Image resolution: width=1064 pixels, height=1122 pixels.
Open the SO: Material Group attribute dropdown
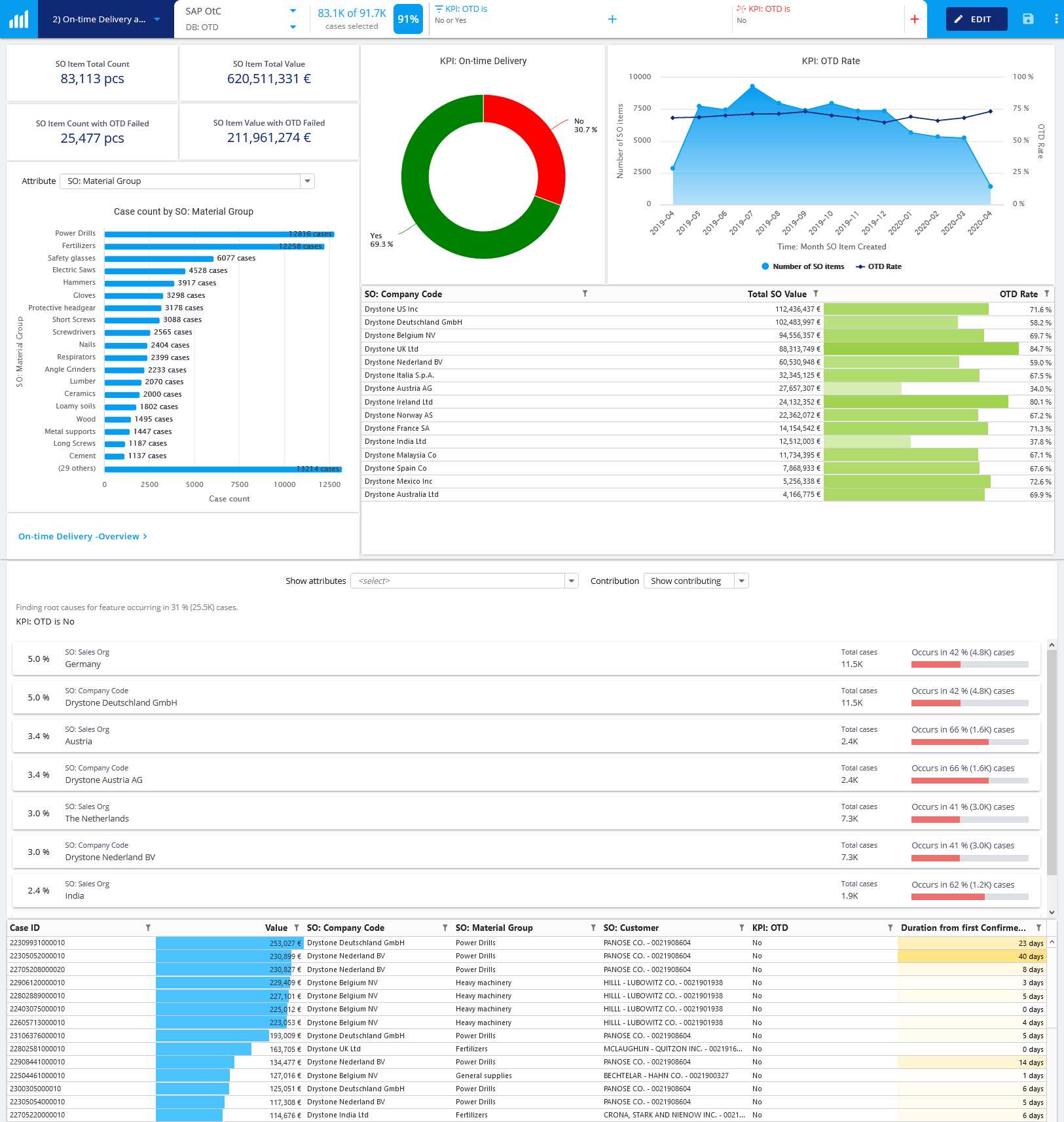(307, 181)
